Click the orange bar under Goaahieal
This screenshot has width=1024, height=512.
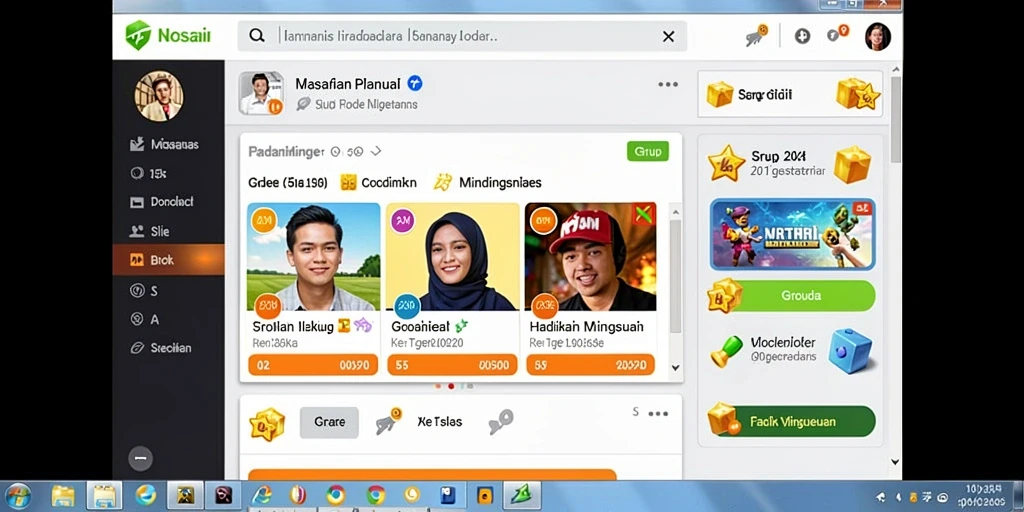click(x=452, y=365)
